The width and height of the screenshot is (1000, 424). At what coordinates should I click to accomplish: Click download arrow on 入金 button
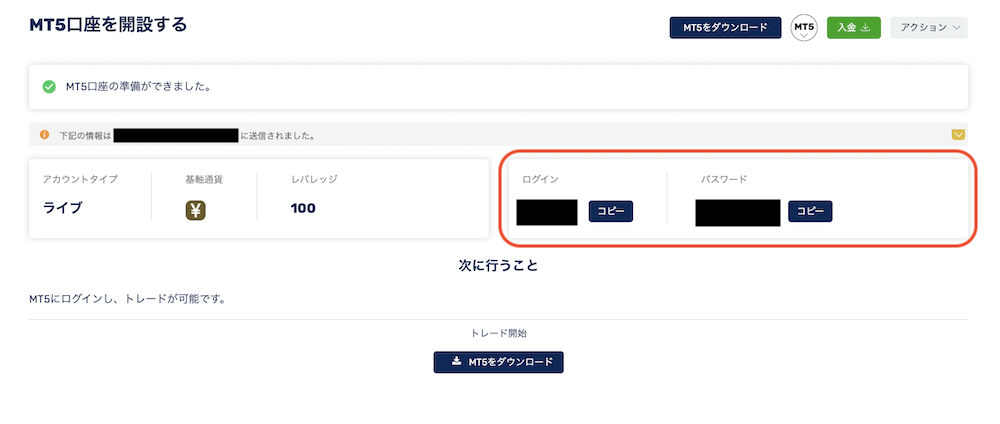865,27
